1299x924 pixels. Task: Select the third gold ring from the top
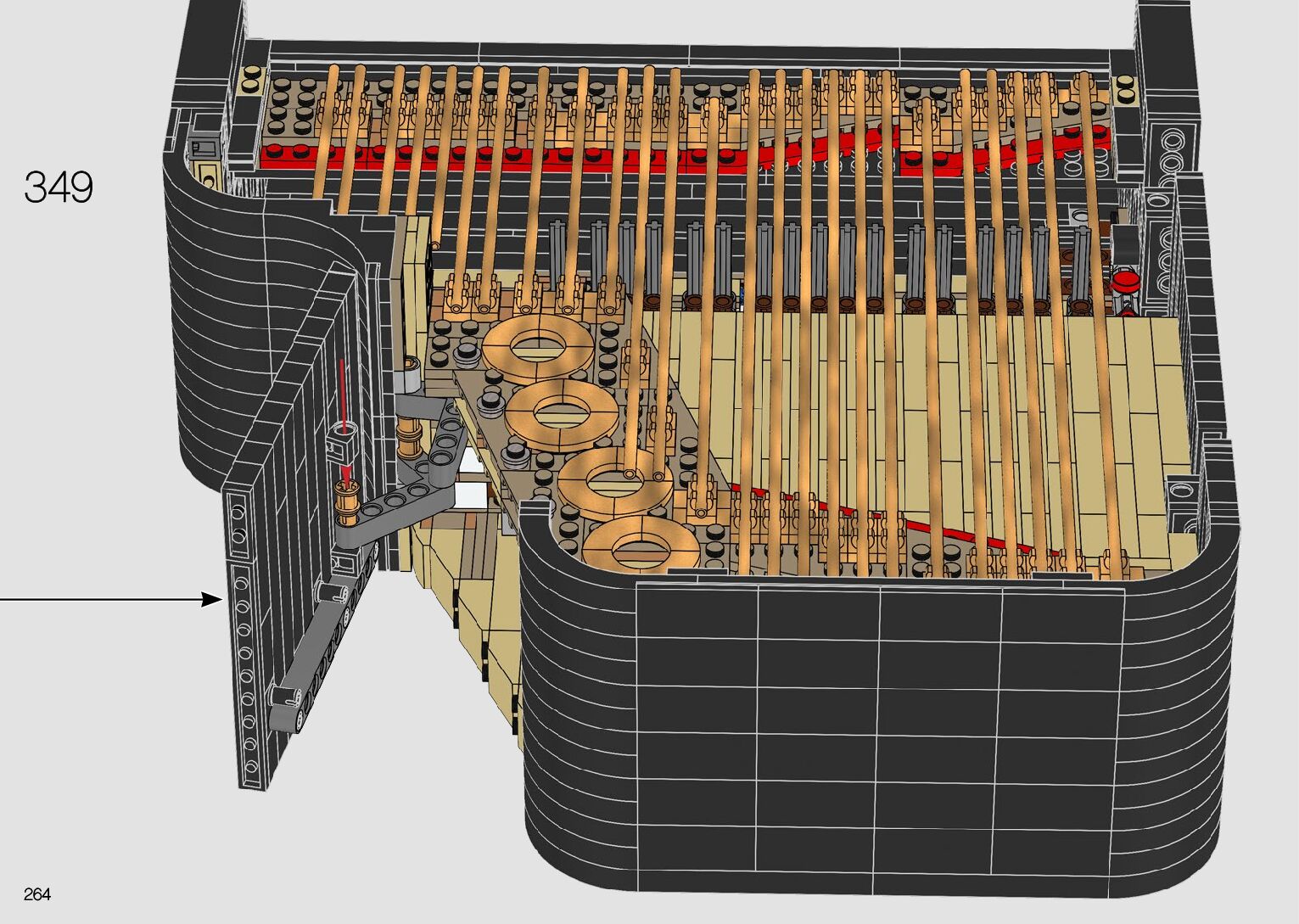[615, 484]
